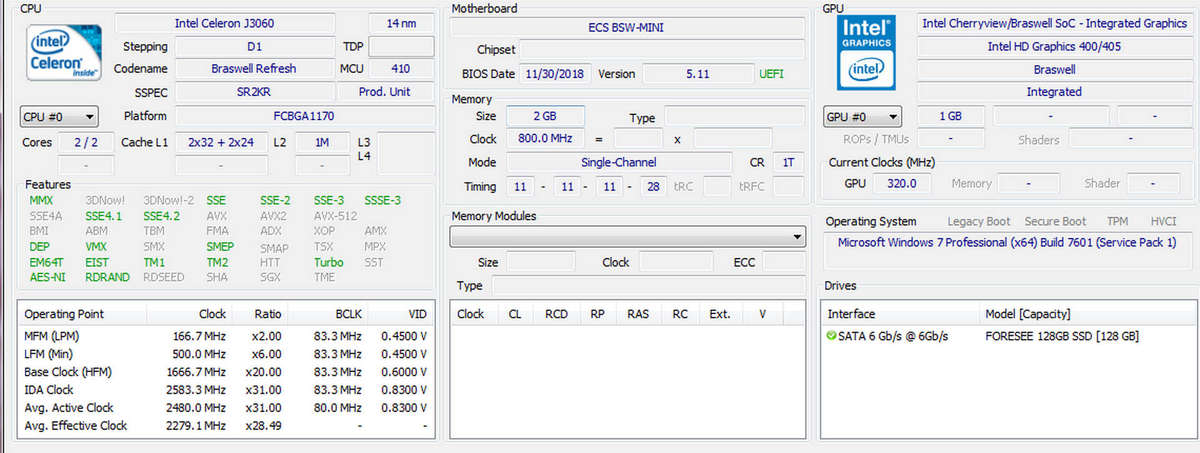The height and width of the screenshot is (453, 1200).
Task: Click the Intel Graphics logo
Action: pyautogui.click(x=865, y=53)
